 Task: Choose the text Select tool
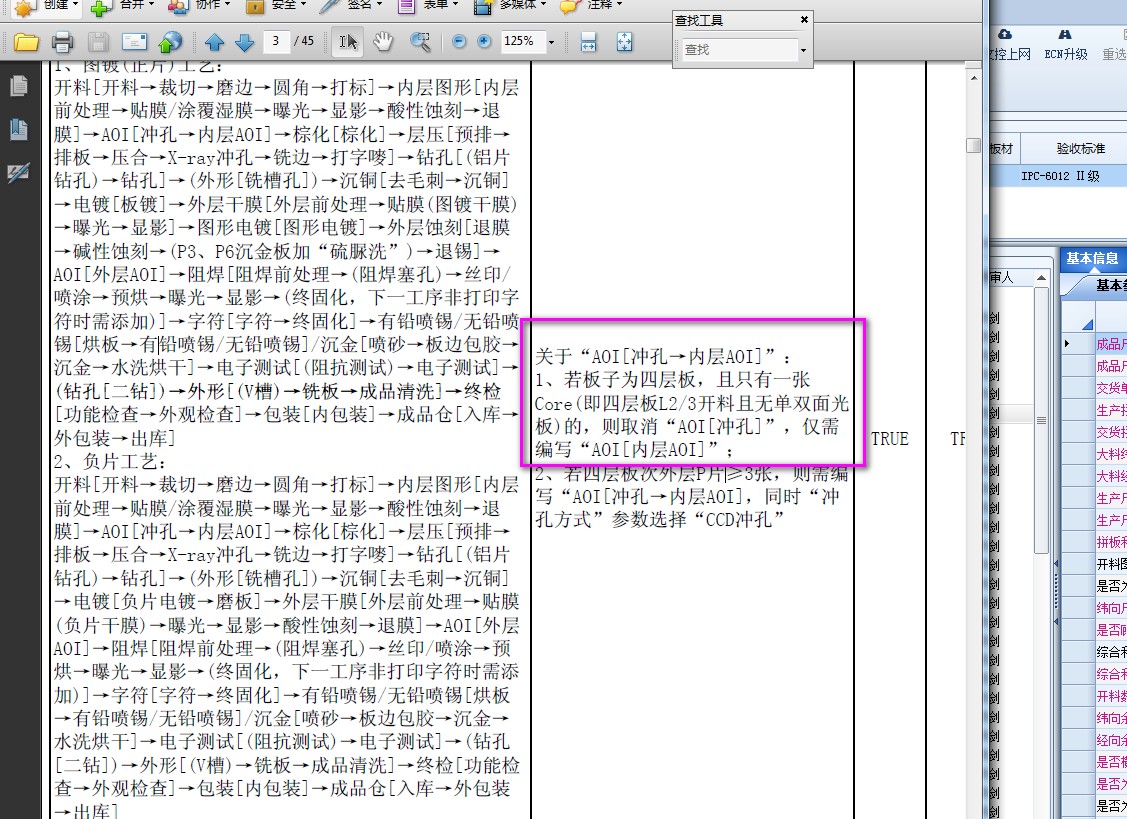[348, 42]
